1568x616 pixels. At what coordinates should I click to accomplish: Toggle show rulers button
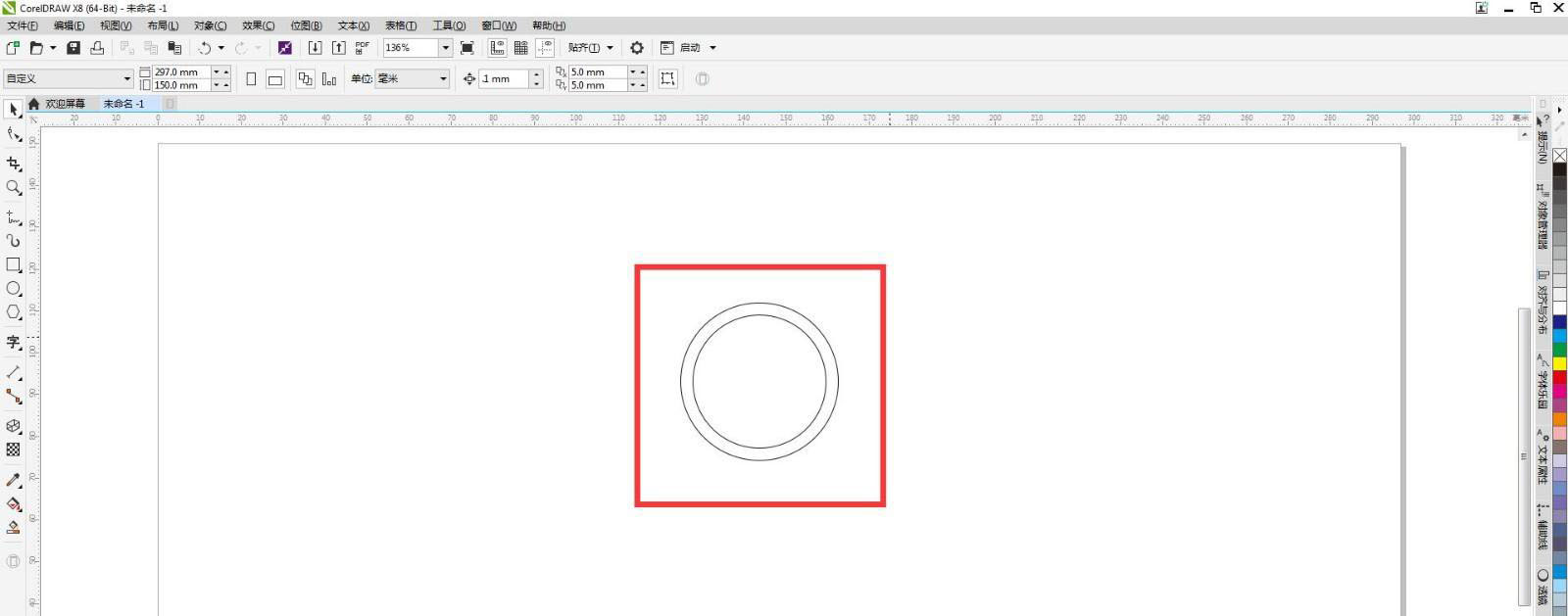coord(498,48)
